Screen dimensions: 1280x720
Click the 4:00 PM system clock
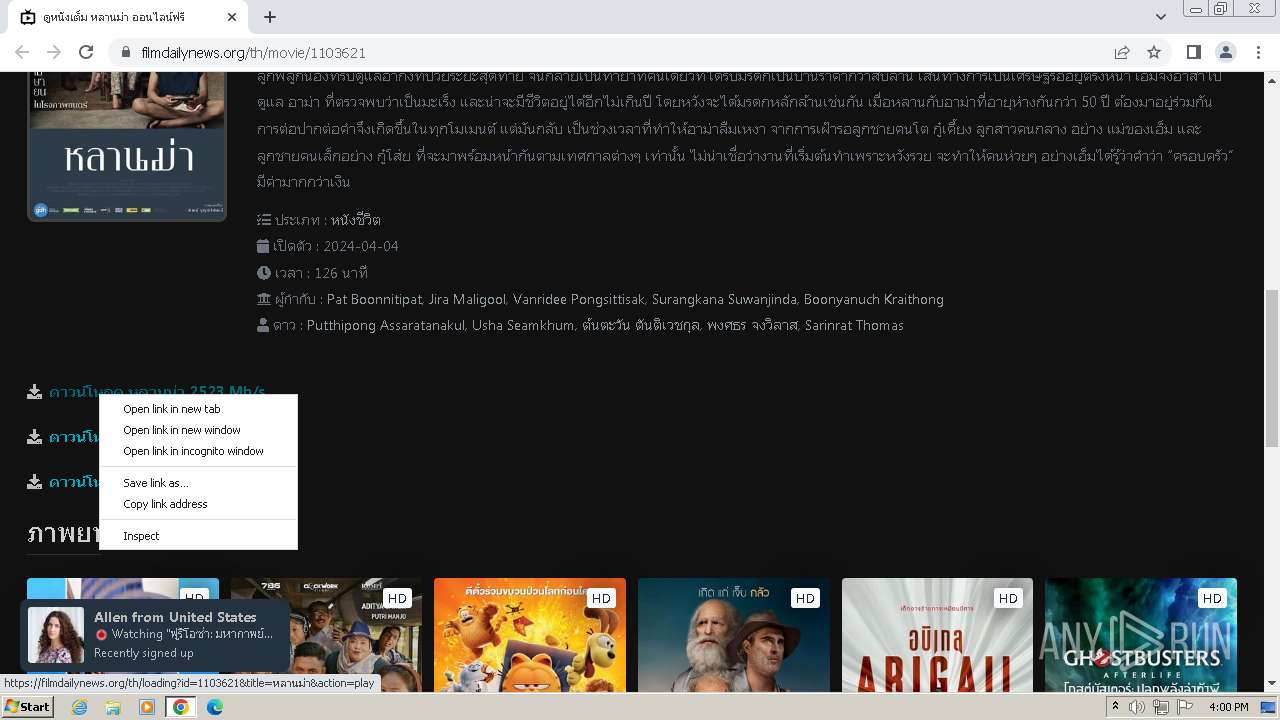(x=1229, y=707)
